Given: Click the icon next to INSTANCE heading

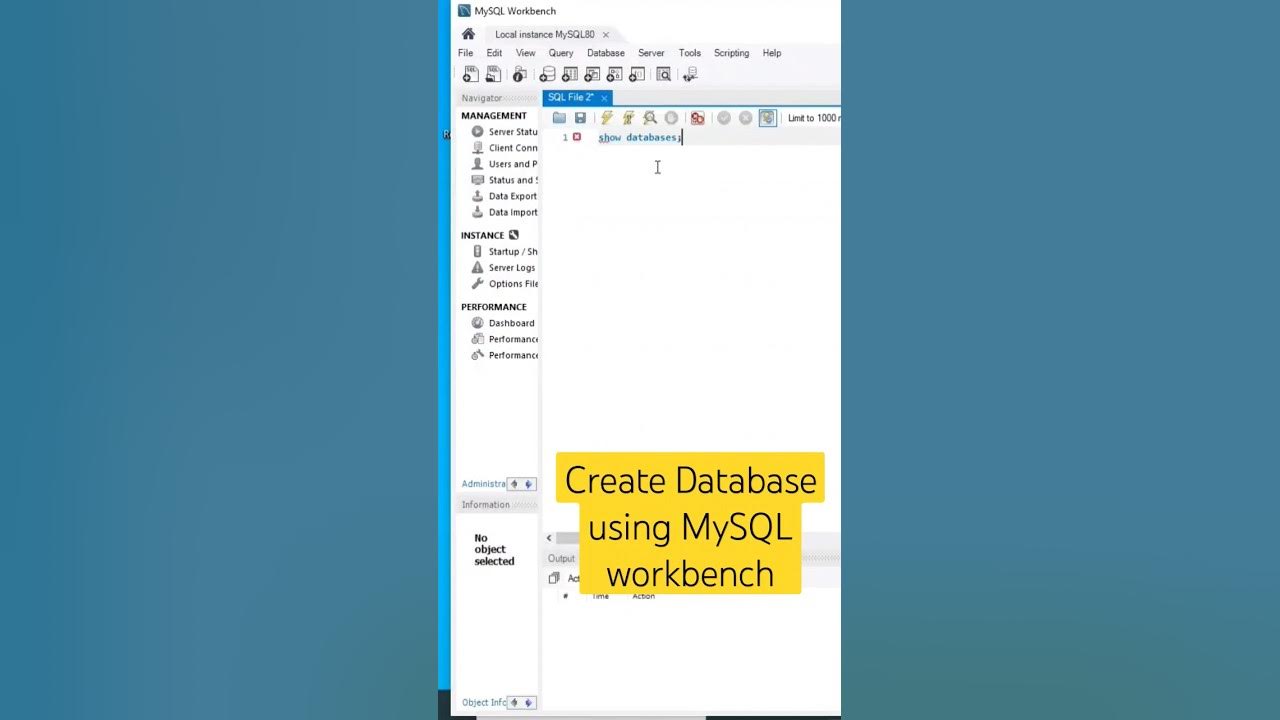Looking at the screenshot, I should coord(514,235).
